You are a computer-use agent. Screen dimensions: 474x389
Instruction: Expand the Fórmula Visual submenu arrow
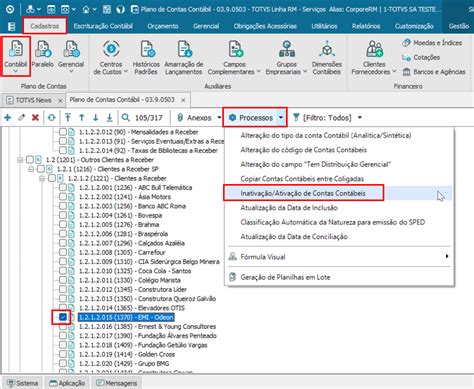447,256
